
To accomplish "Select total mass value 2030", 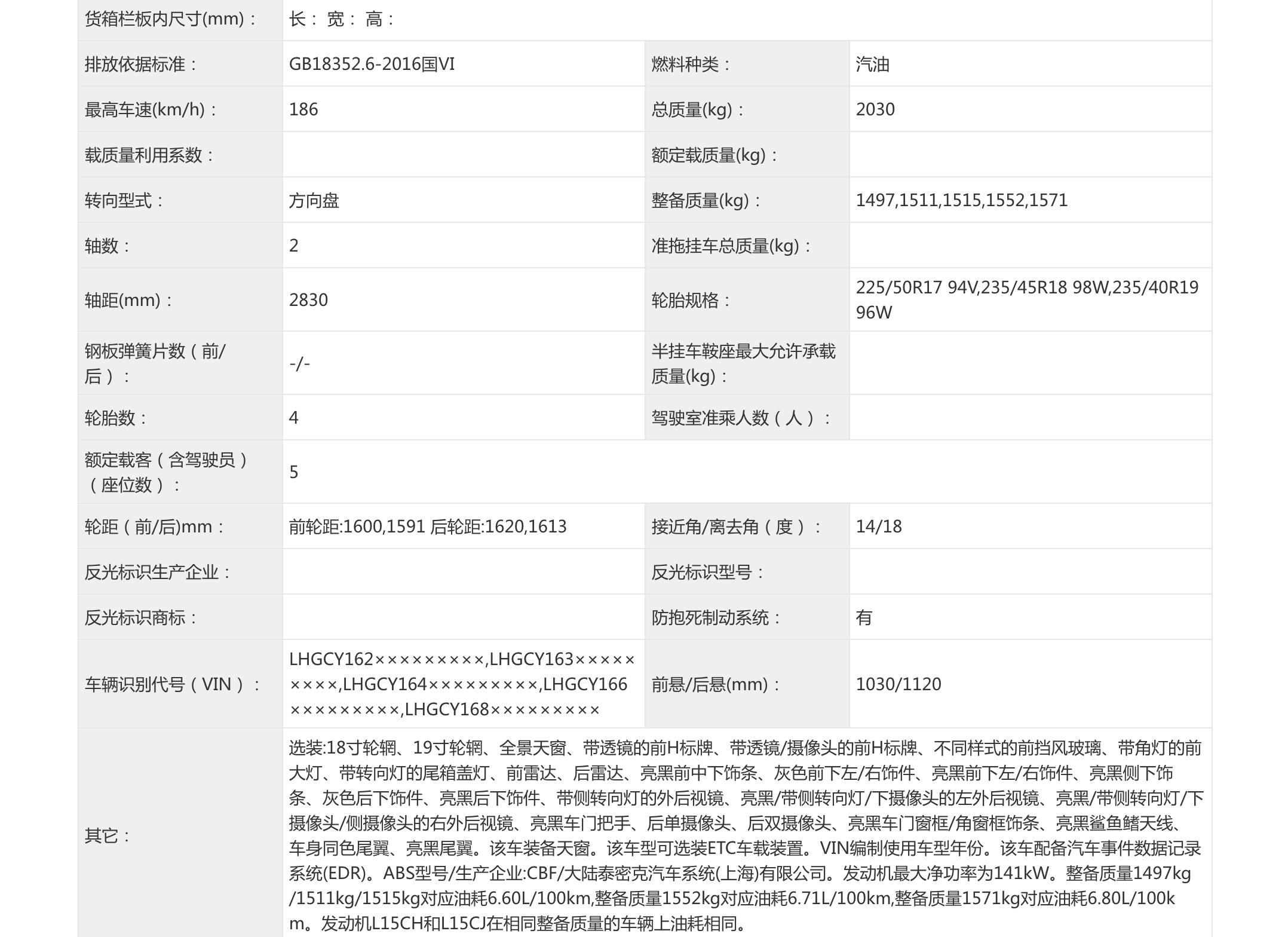I will pos(875,109).
